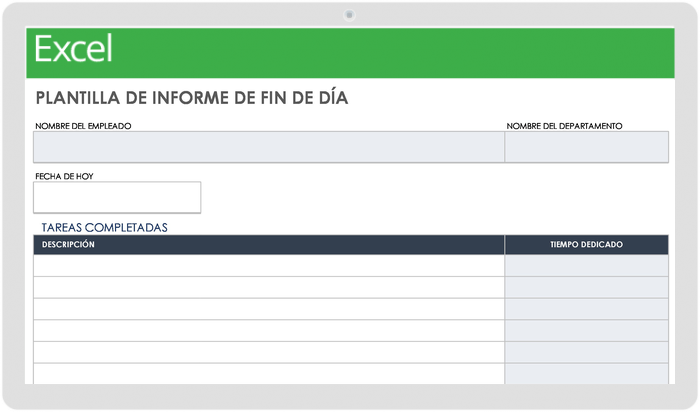
Task: Click the 'Descripción' column header
Action: [68, 245]
